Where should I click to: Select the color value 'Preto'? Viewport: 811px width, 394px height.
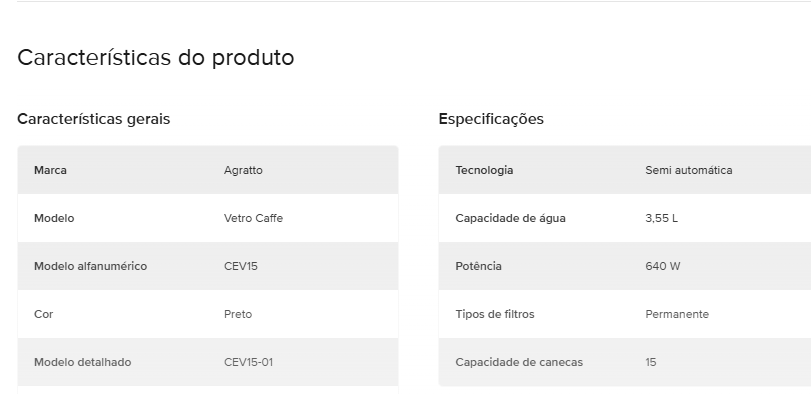(x=238, y=314)
